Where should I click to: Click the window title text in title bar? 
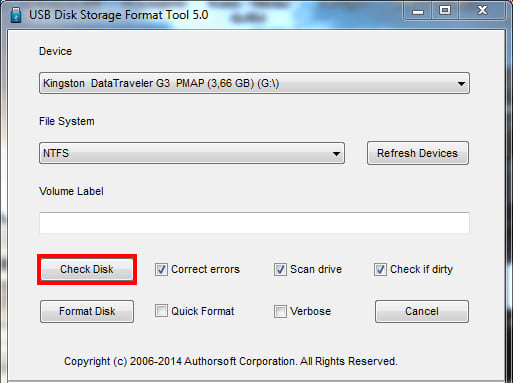tap(119, 15)
